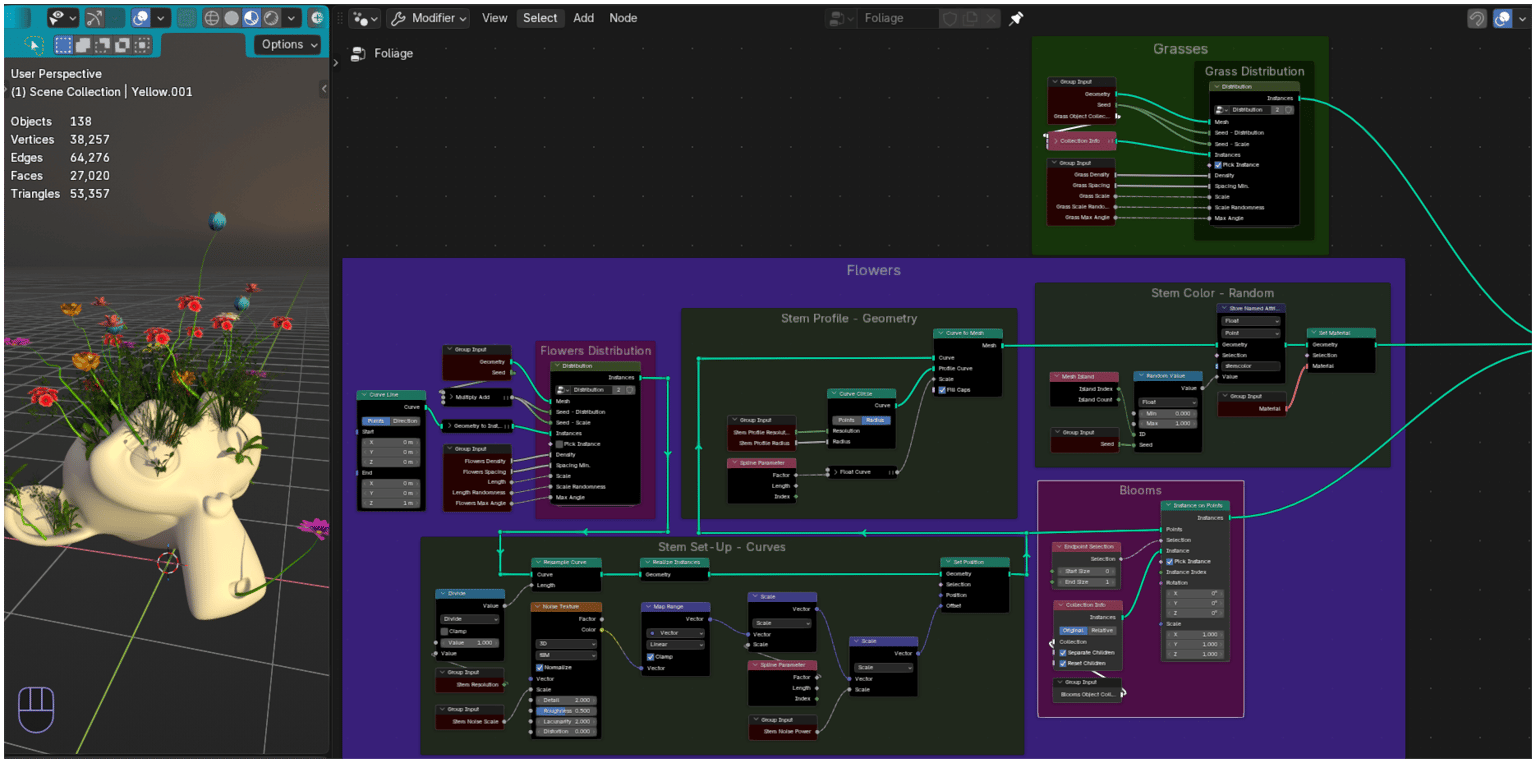Open the viewport shading options arrow
This screenshot has height=763, width=1536.
291,18
